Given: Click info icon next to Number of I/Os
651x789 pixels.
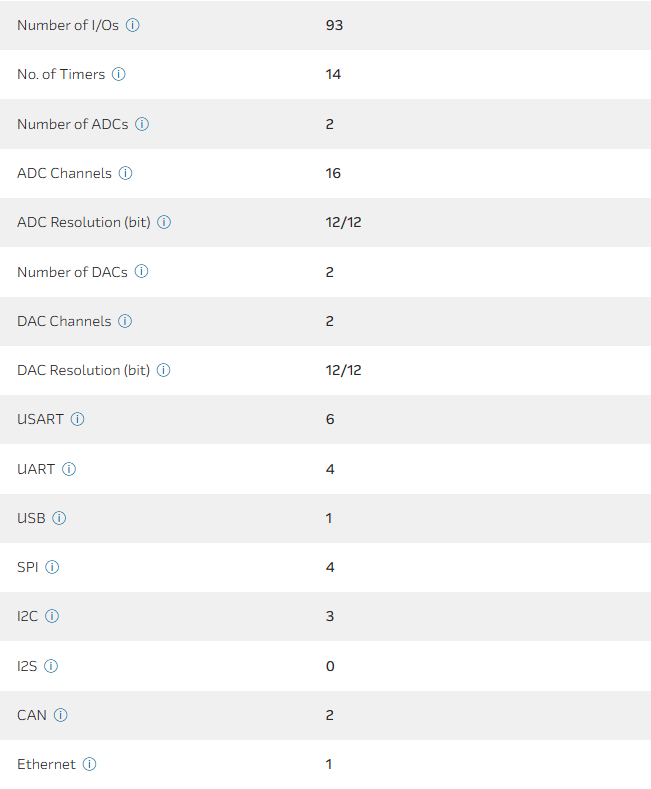Looking at the screenshot, I should (133, 25).
